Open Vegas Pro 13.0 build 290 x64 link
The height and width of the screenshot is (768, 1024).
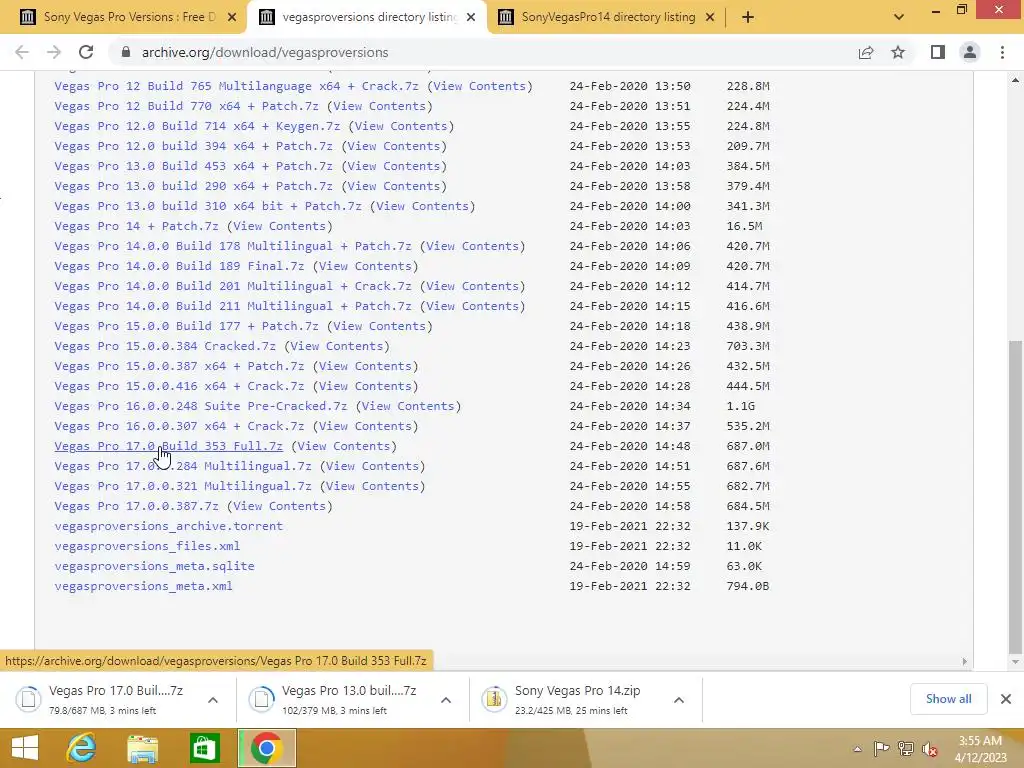click(193, 186)
